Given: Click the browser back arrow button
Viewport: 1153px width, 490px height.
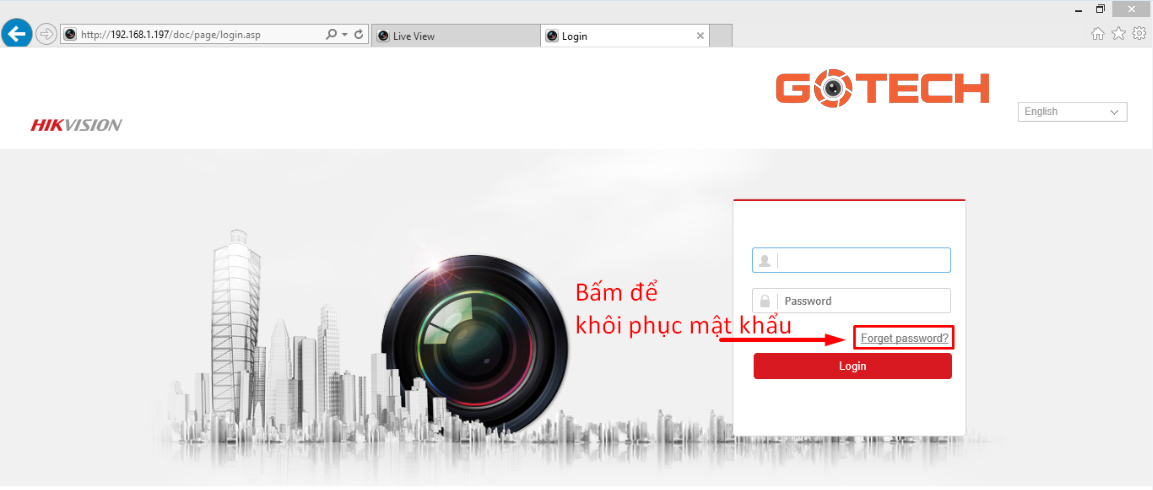Looking at the screenshot, I should (16, 34).
